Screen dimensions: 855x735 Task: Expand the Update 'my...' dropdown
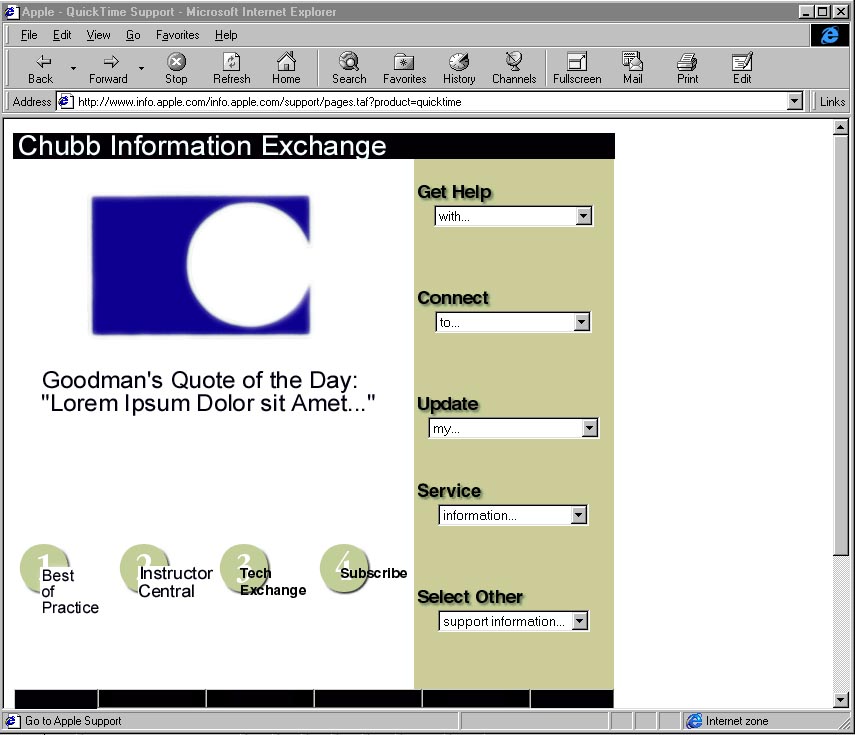pos(589,428)
